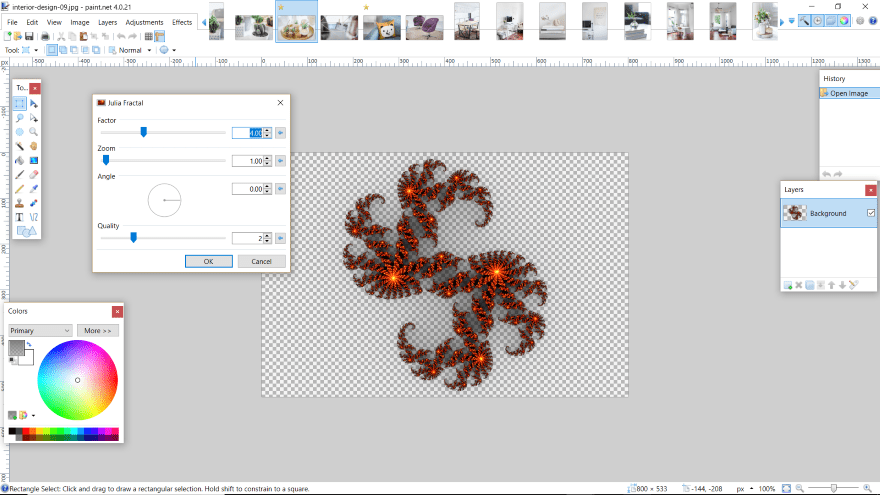Swap the primary and secondary colors

(29, 345)
